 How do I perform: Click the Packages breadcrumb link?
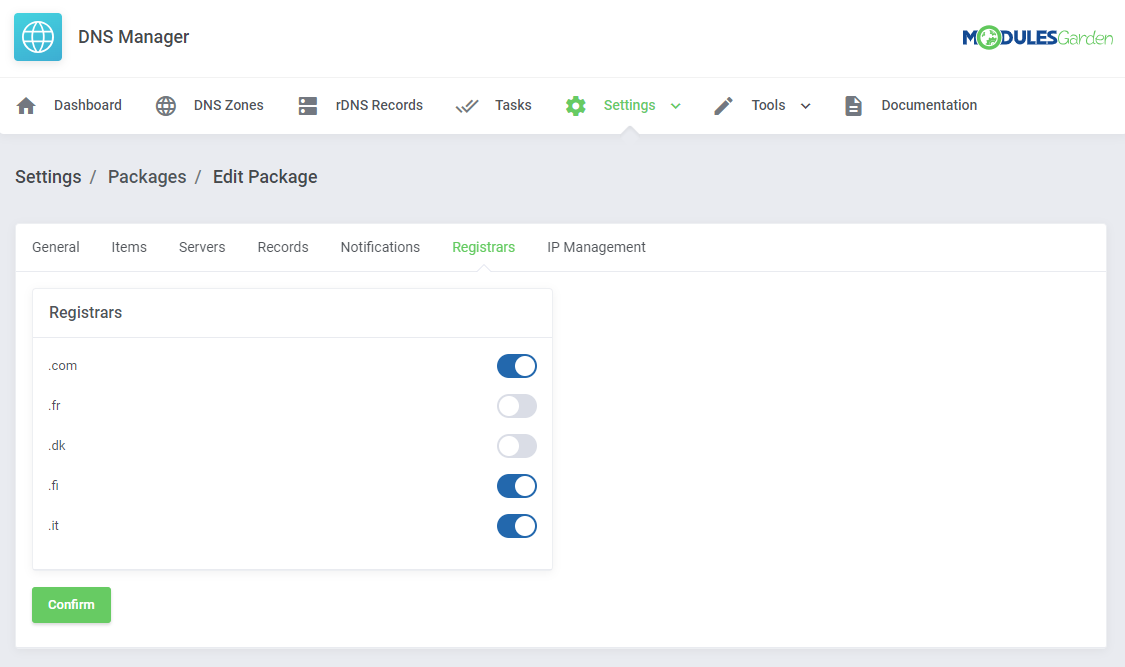147,177
